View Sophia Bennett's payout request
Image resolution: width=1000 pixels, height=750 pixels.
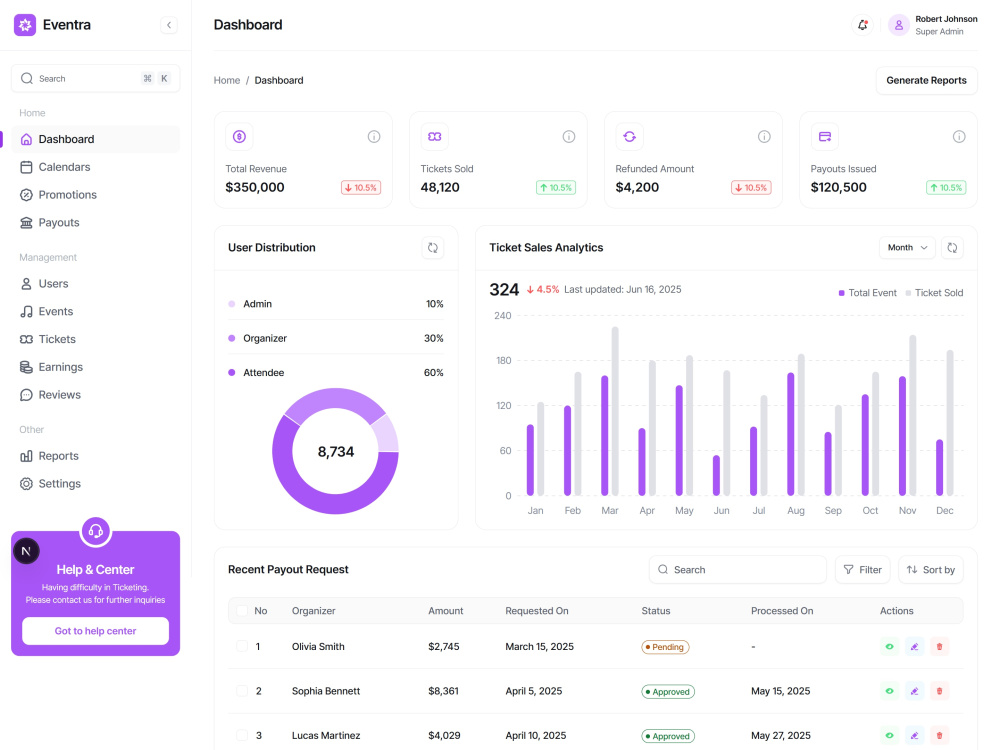tap(890, 691)
